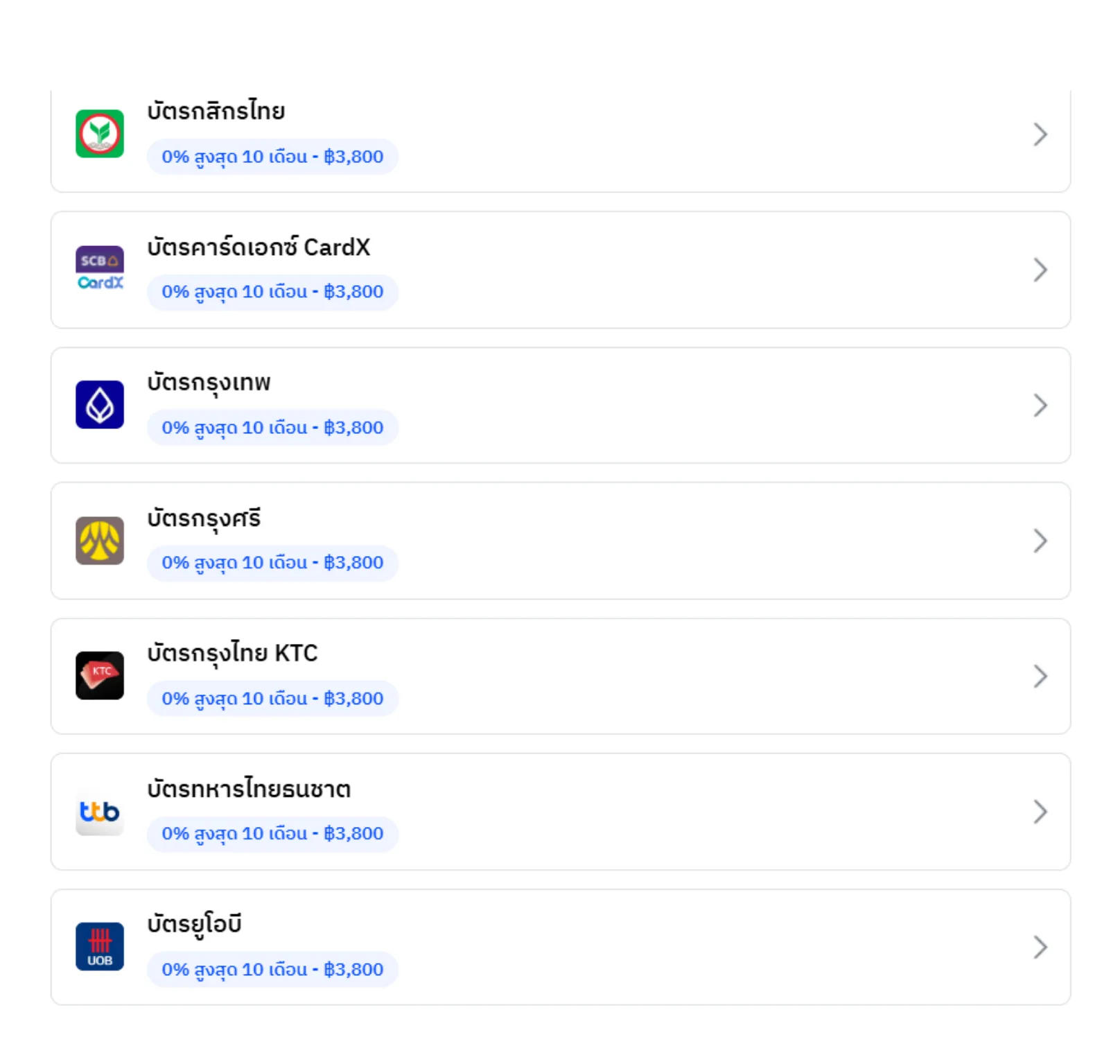The width and height of the screenshot is (1120, 1064).
Task: Open the chevron arrow for บัตรกรุงไทย KTC
Action: (1040, 677)
